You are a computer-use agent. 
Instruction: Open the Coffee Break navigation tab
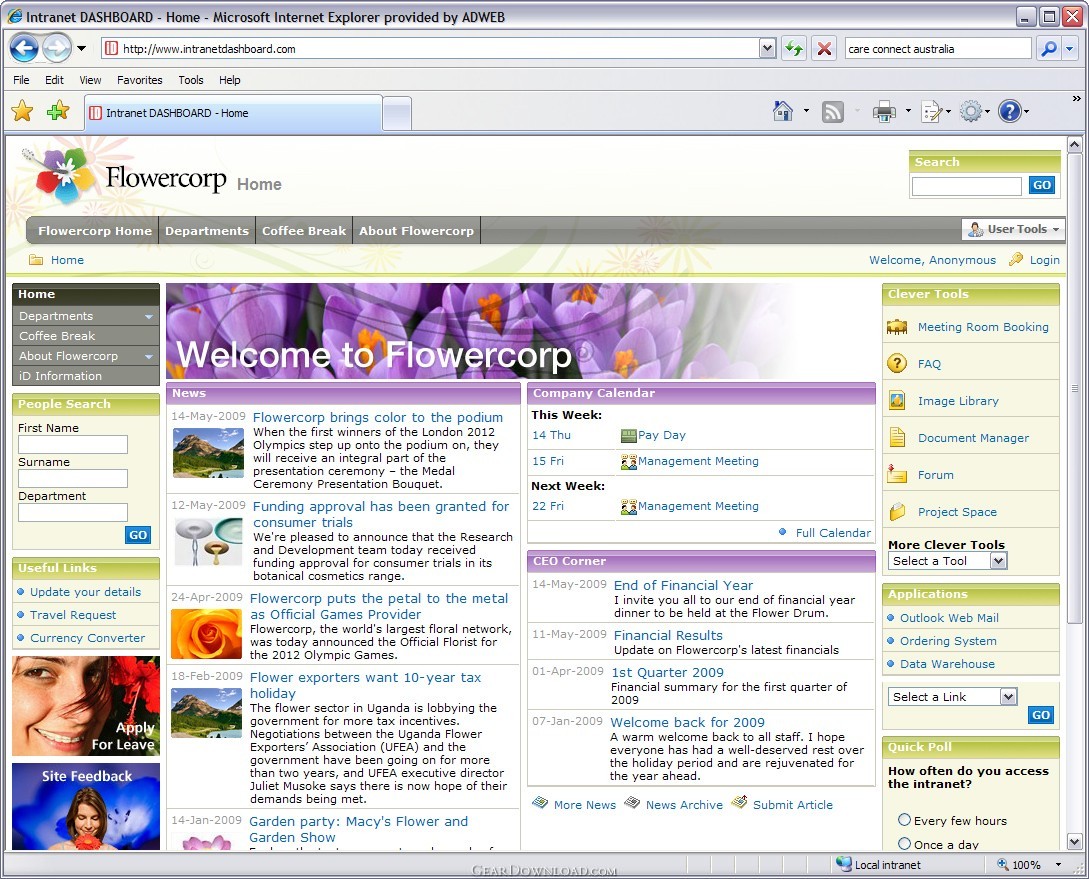304,231
